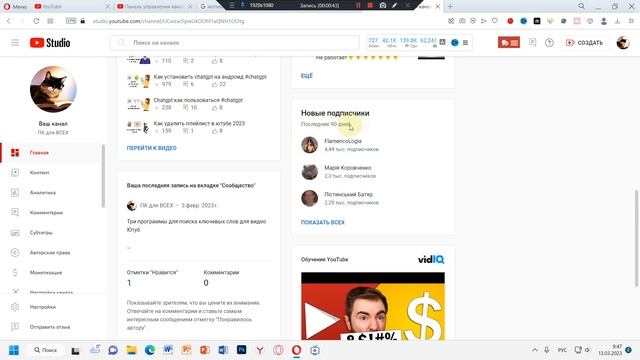Screen dimensions: 640x360
Task: Click the channel cat avatar in sidebar
Action: (x=53, y=89)
